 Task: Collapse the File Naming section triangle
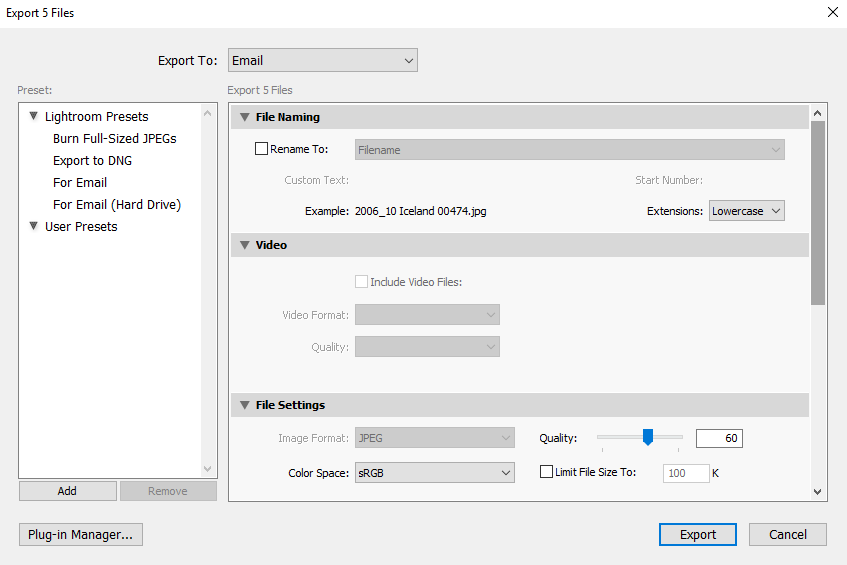245,117
